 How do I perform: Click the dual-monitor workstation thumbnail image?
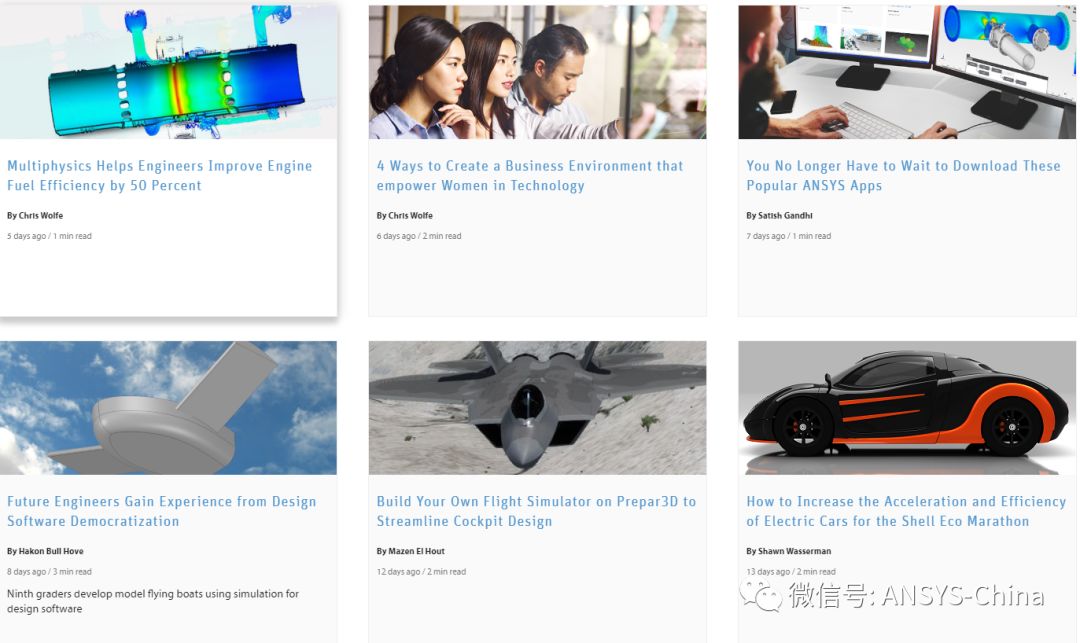tap(907, 72)
